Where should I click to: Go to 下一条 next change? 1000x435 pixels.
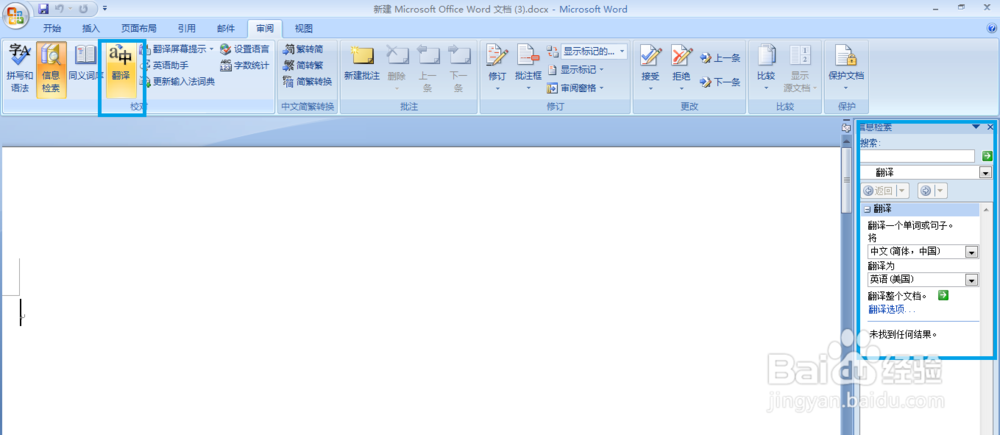pos(721,82)
